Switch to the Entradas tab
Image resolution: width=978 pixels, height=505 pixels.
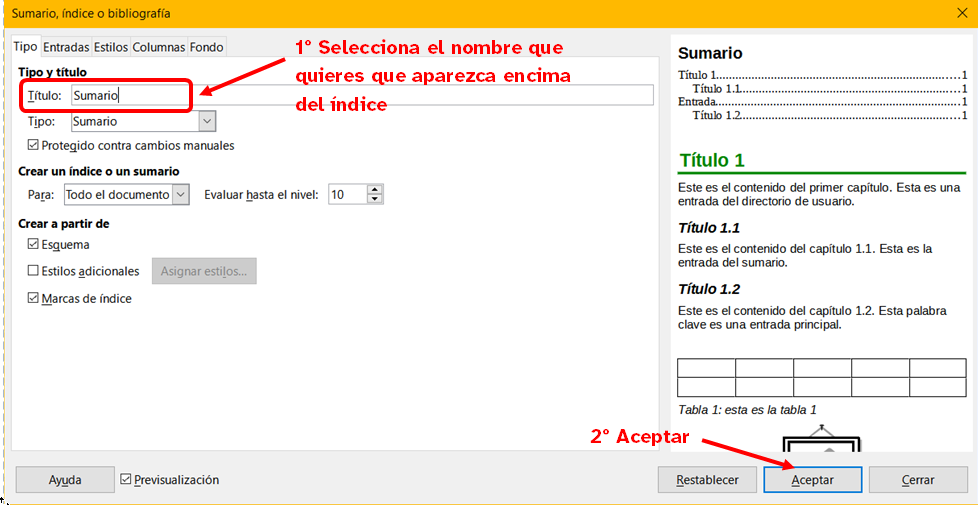(66, 47)
